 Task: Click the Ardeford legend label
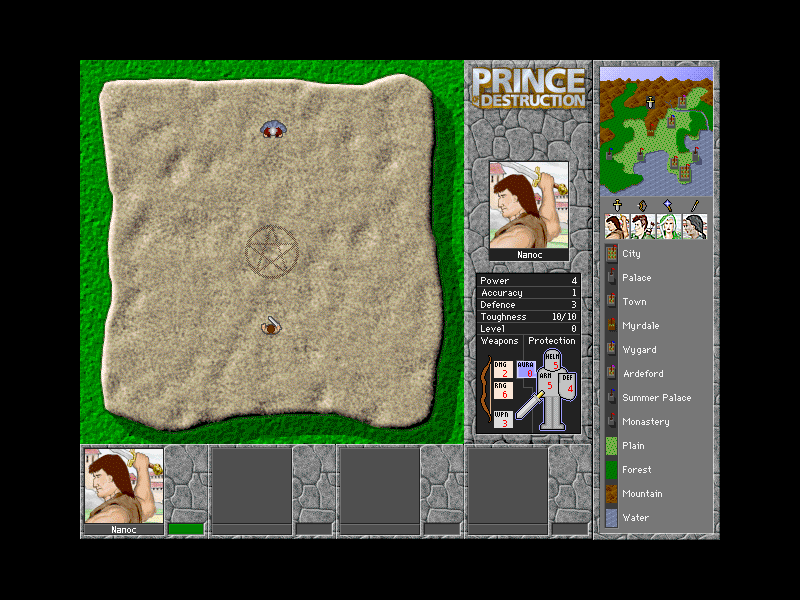643,373
